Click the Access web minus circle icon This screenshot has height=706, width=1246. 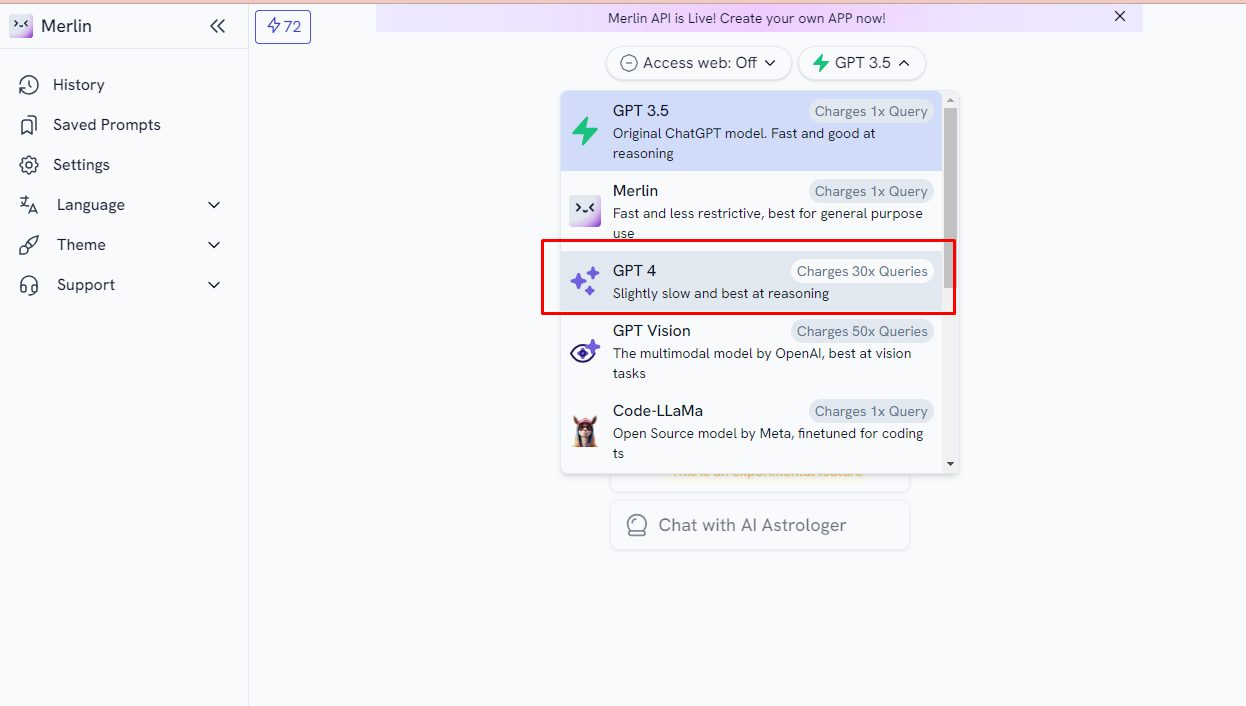tap(629, 63)
